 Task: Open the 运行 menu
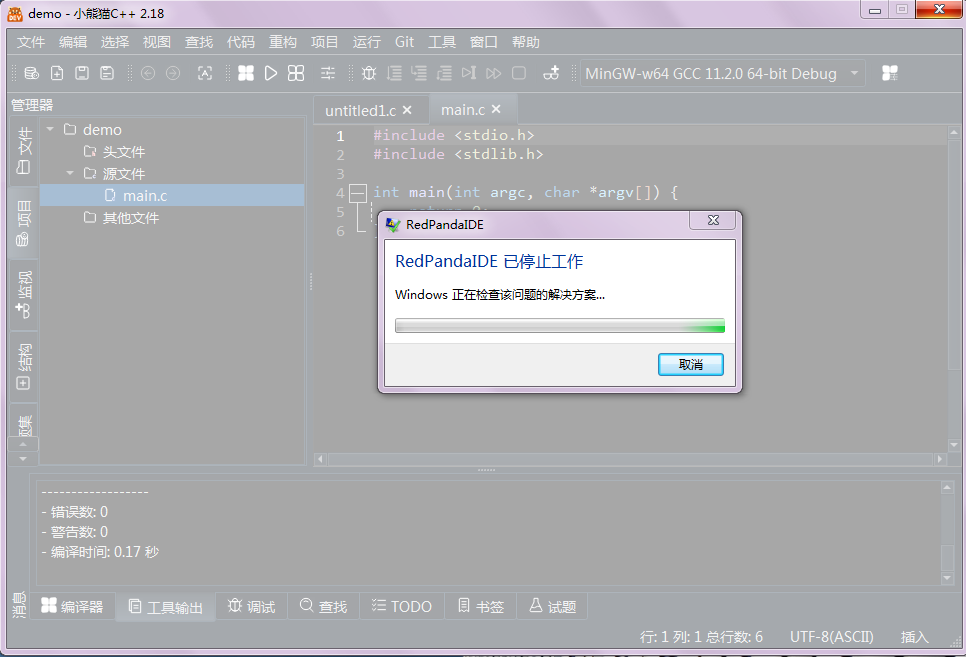click(367, 42)
